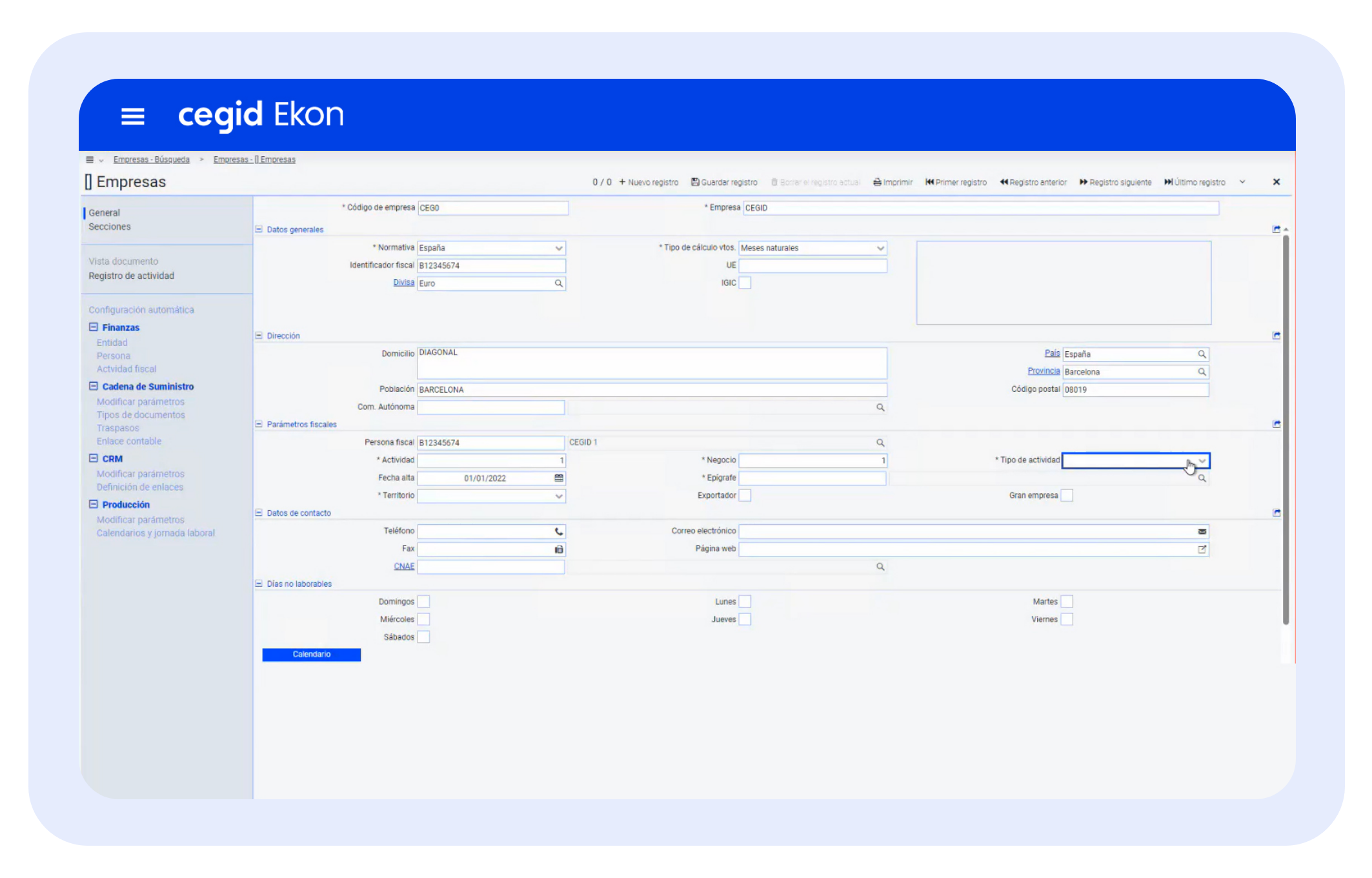The width and height of the screenshot is (1372, 878).
Task: Click the Guardar registro save icon
Action: click(x=695, y=182)
